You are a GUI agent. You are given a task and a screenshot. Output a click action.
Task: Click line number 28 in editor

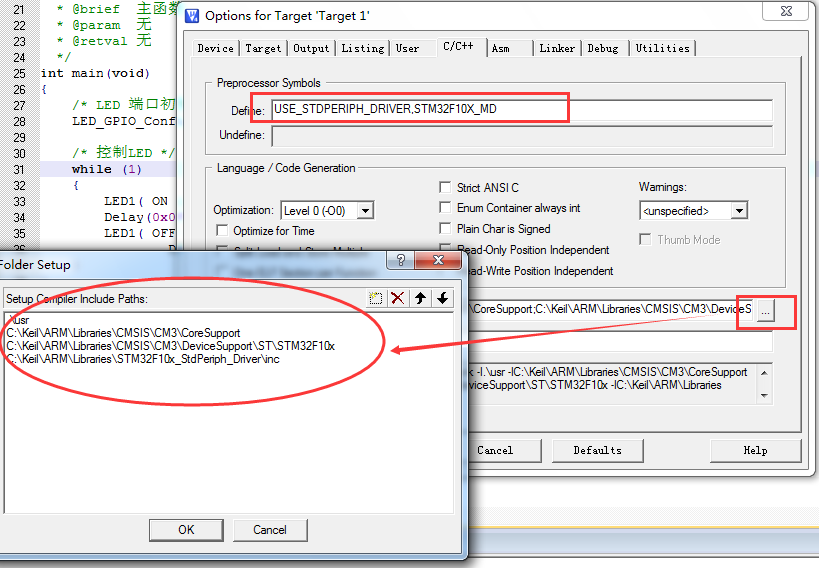(x=19, y=121)
